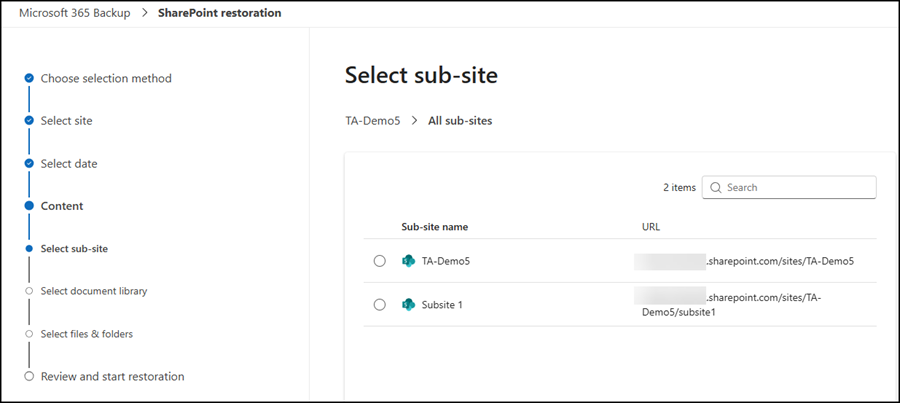Go back to Select site step
900x403 pixels.
(67, 121)
